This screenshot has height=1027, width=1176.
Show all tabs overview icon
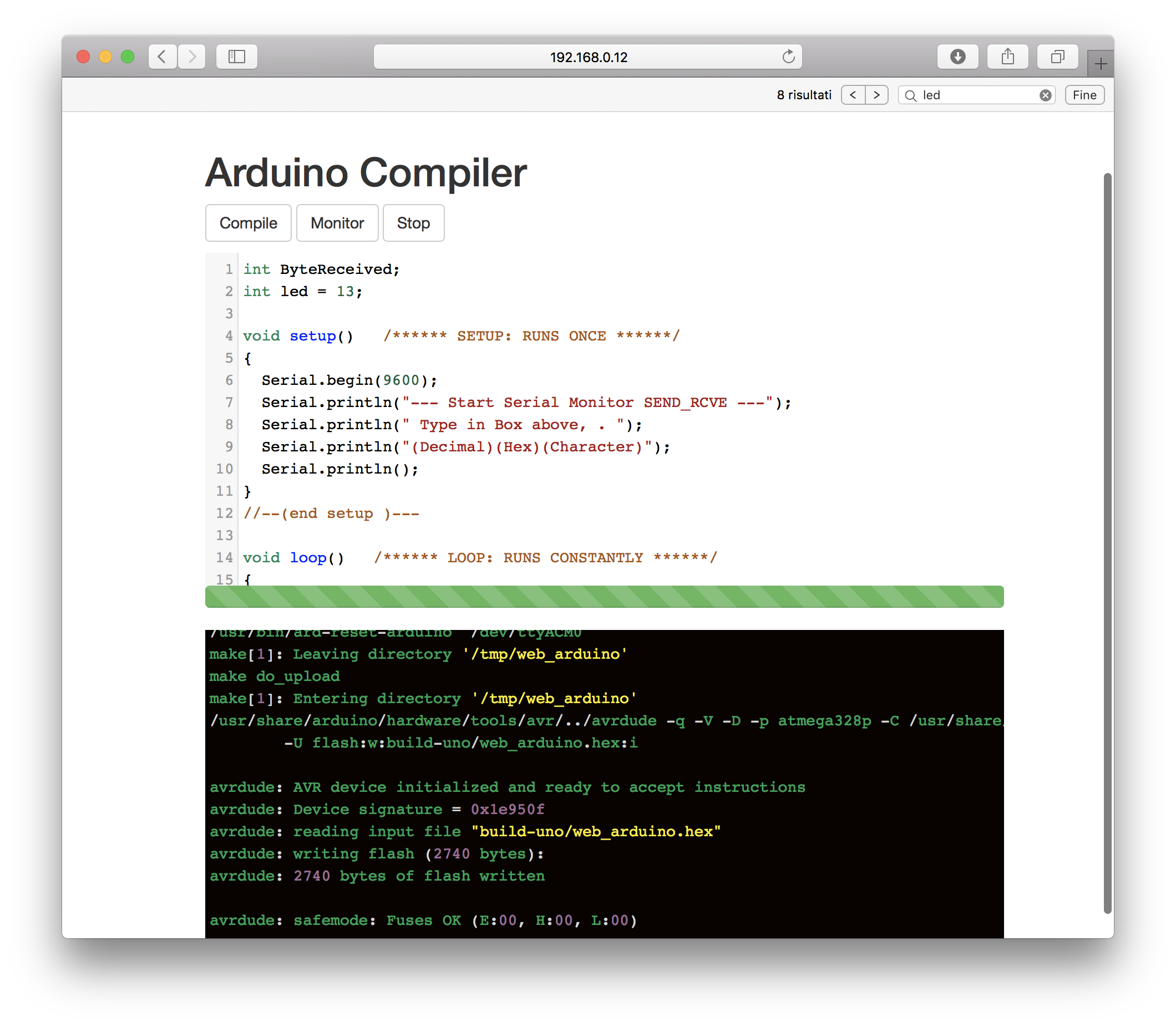(x=1057, y=57)
